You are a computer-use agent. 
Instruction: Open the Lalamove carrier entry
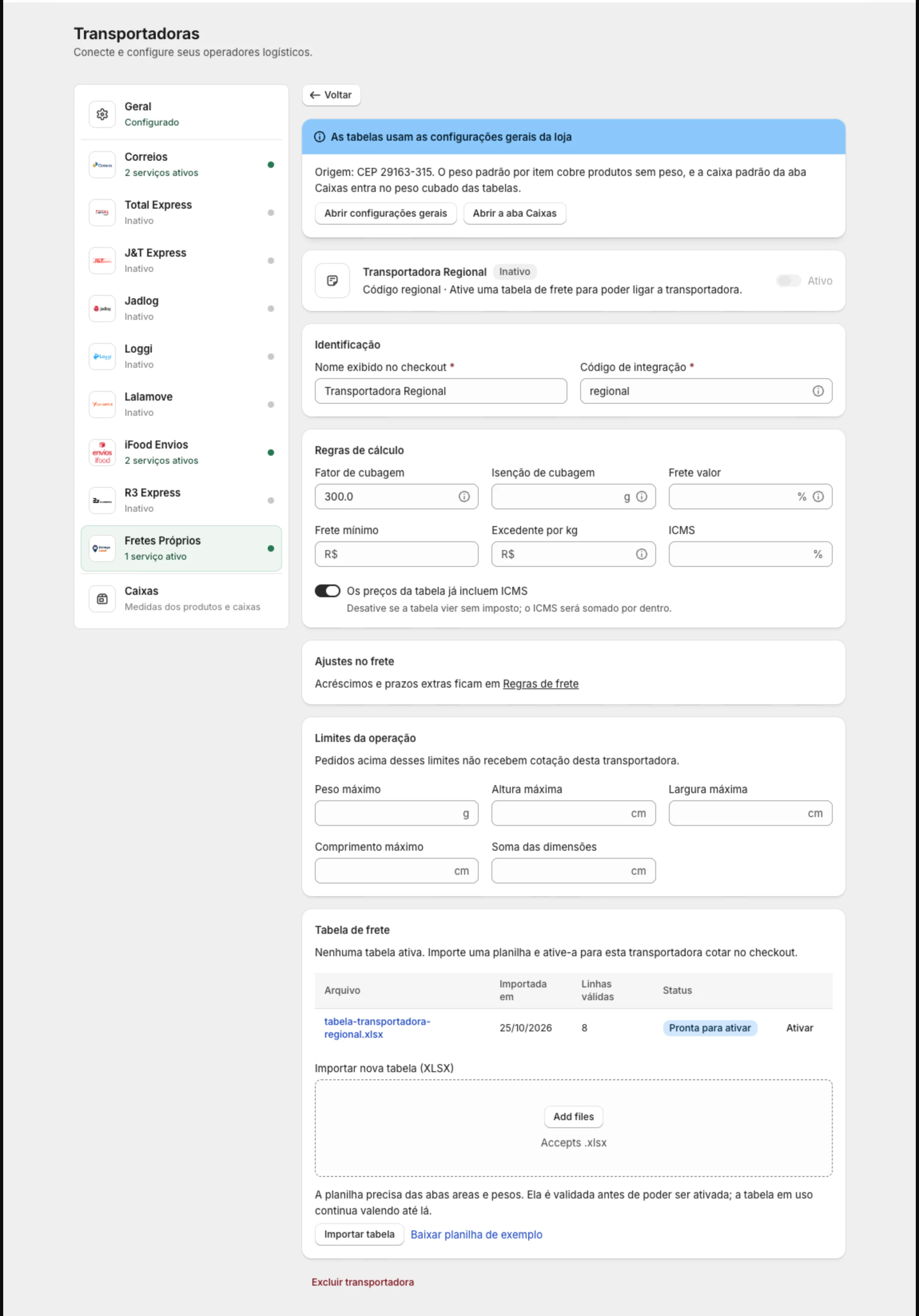pyautogui.click(x=181, y=405)
